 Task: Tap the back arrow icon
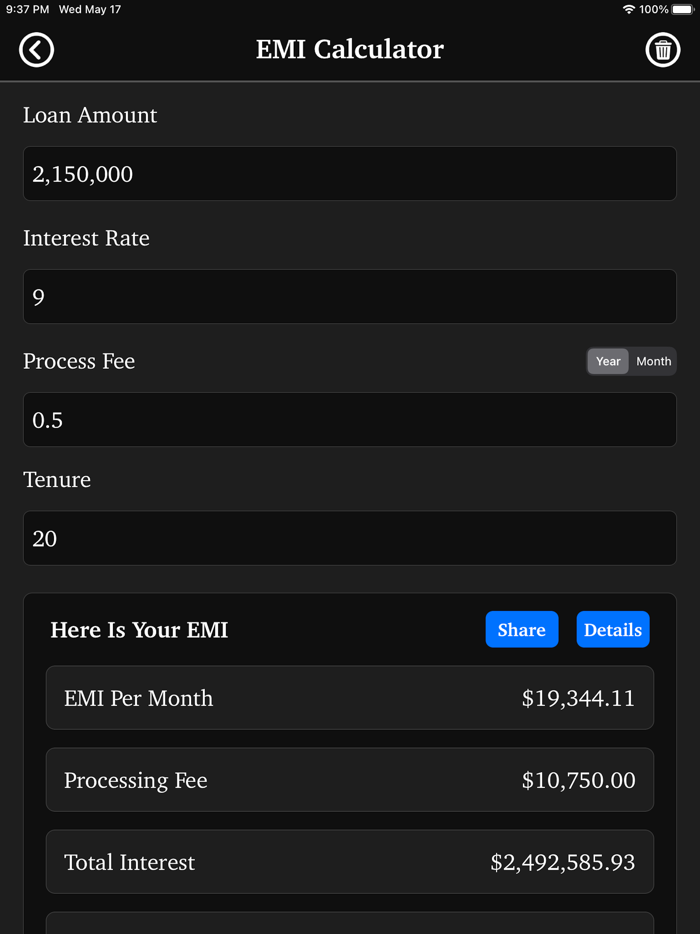[36, 49]
